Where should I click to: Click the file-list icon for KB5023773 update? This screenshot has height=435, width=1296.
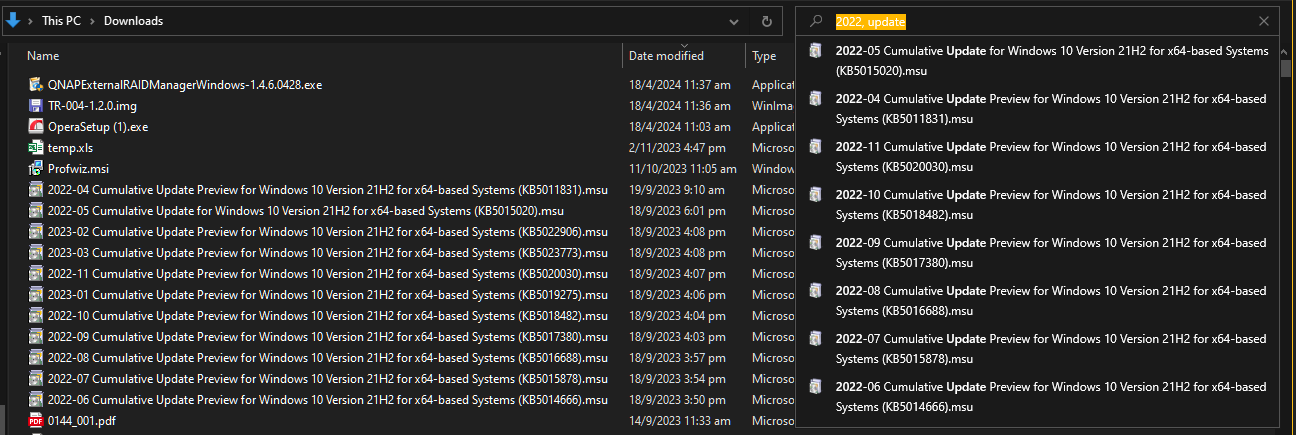pyautogui.click(x=36, y=253)
